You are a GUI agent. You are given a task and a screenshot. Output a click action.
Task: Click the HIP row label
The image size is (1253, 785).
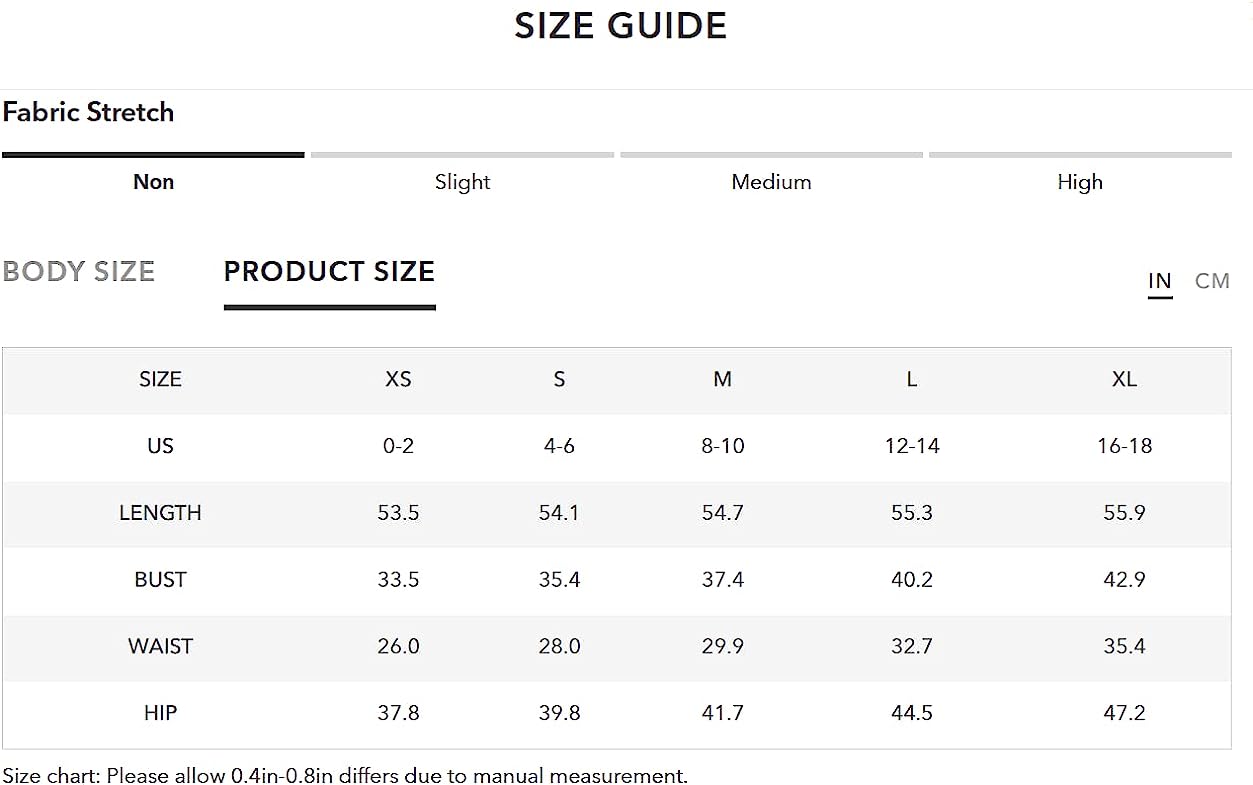[160, 713]
